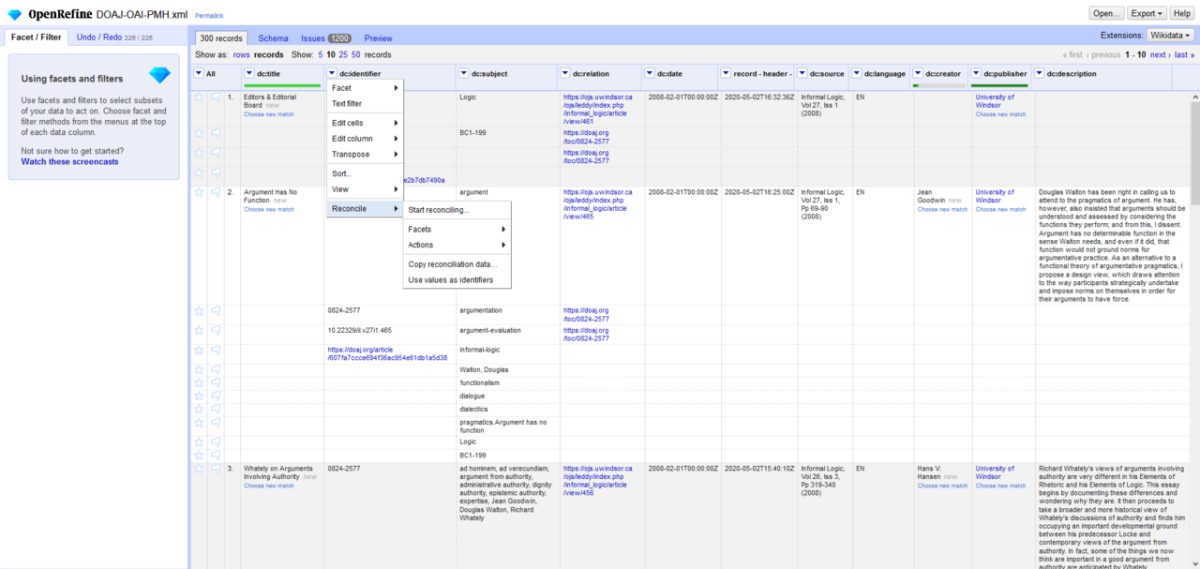
Task: Click the Help button
Action: pos(1181,14)
